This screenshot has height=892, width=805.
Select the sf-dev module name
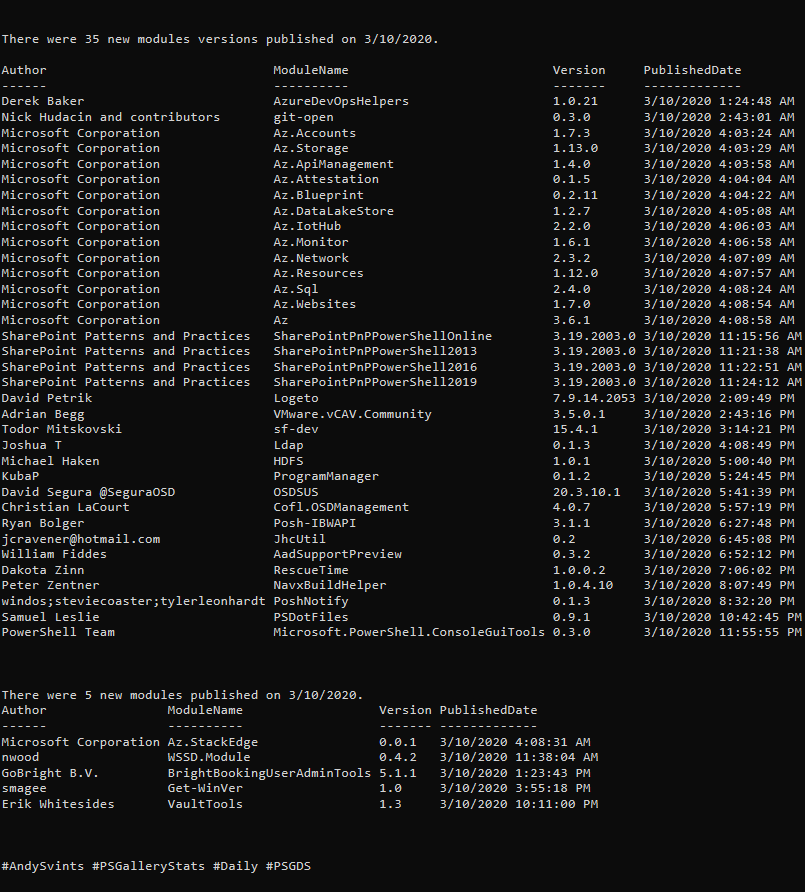tap(296, 430)
